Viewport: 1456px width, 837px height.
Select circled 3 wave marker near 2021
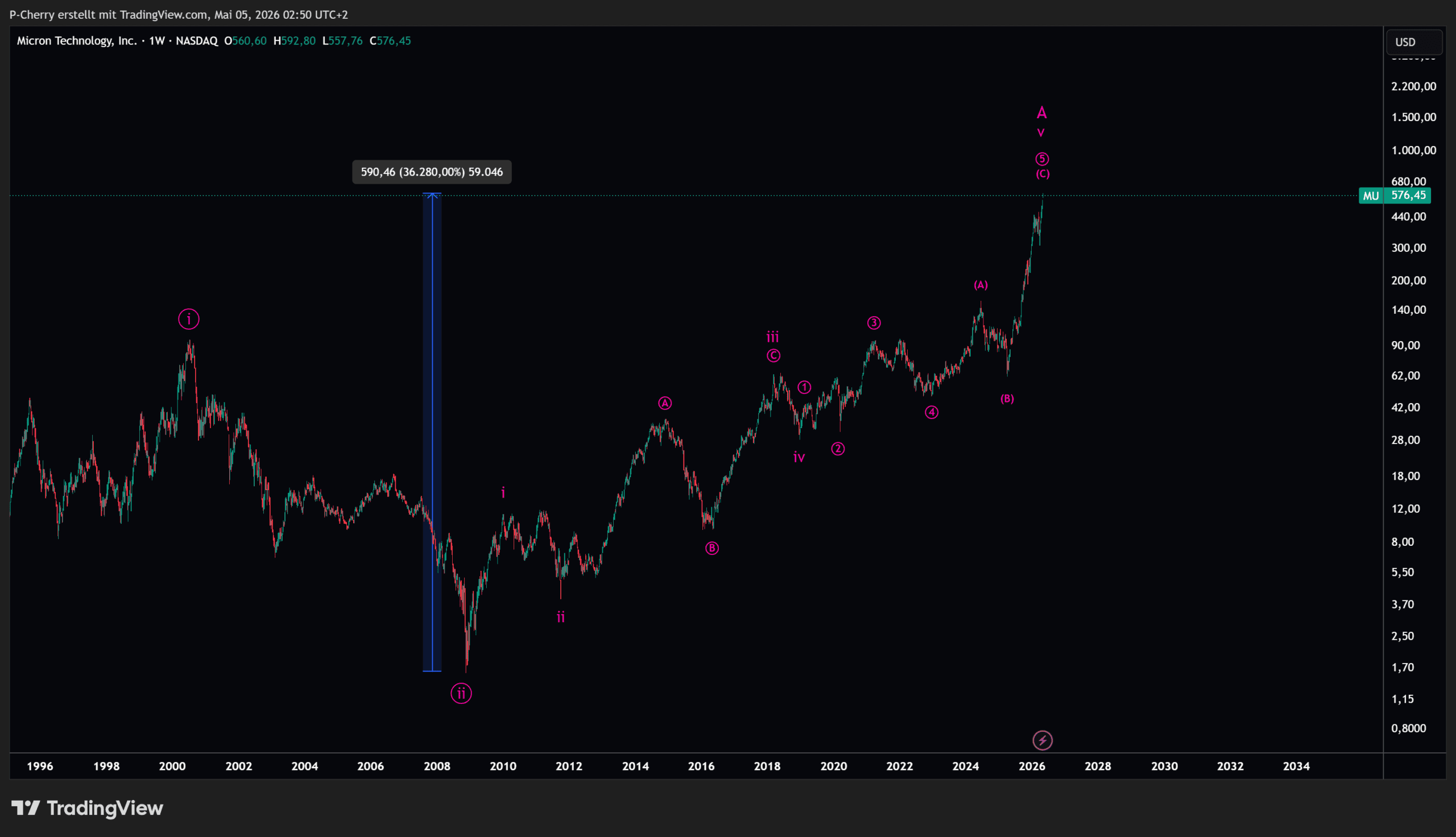click(x=874, y=322)
